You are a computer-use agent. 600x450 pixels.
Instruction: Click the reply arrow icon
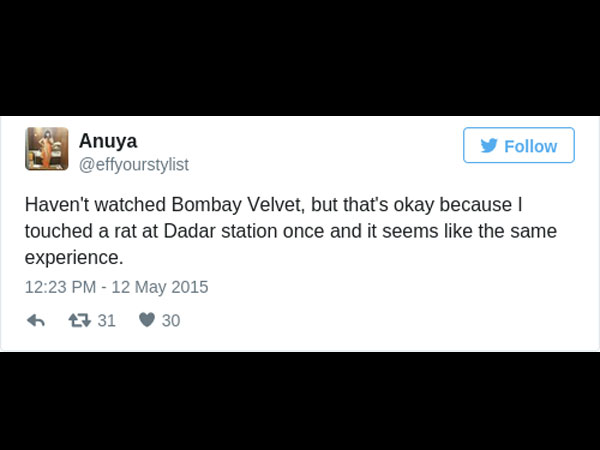pyautogui.click(x=36, y=321)
